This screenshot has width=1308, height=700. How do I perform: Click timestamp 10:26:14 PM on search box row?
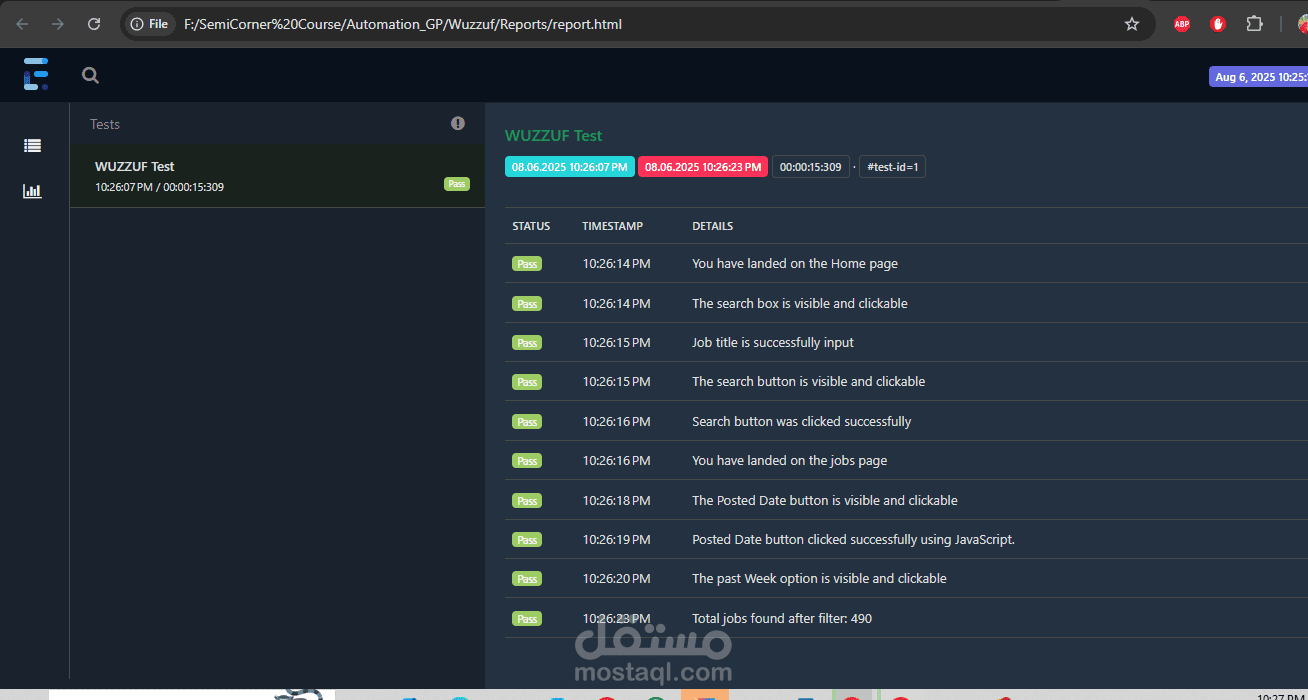616,303
